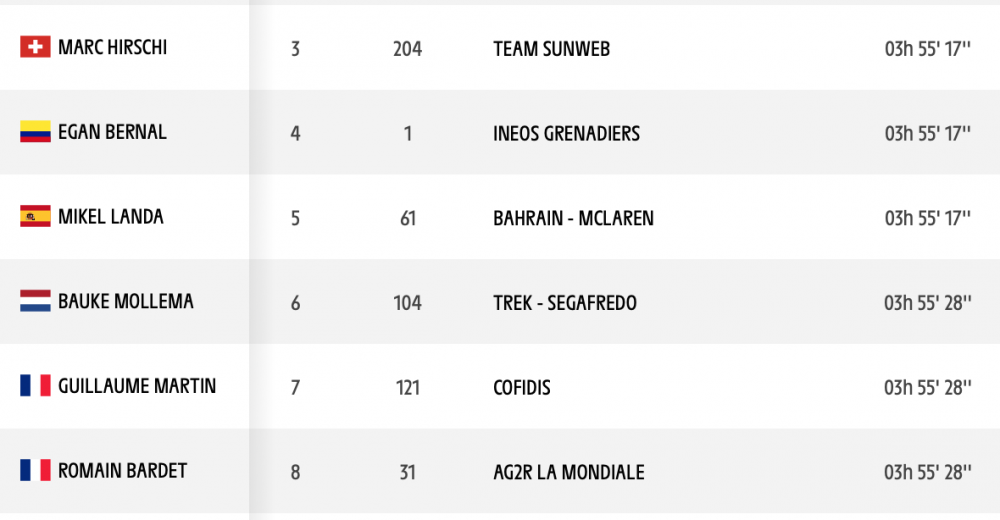Click the Swiss flag beside Marc Hirschi
Image resolution: width=1000 pixels, height=520 pixels.
[35, 47]
